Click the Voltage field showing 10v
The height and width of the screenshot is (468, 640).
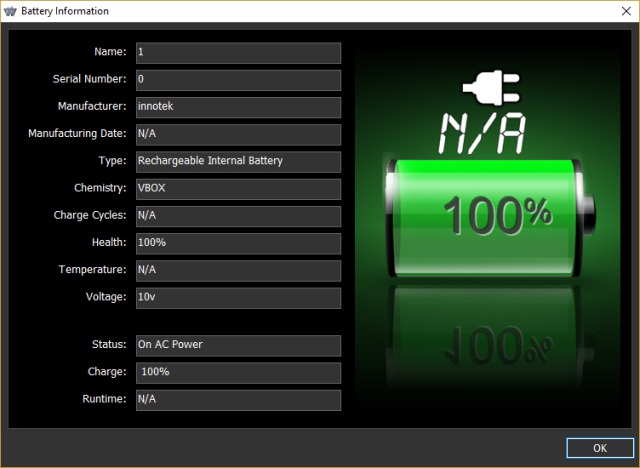[237, 298]
